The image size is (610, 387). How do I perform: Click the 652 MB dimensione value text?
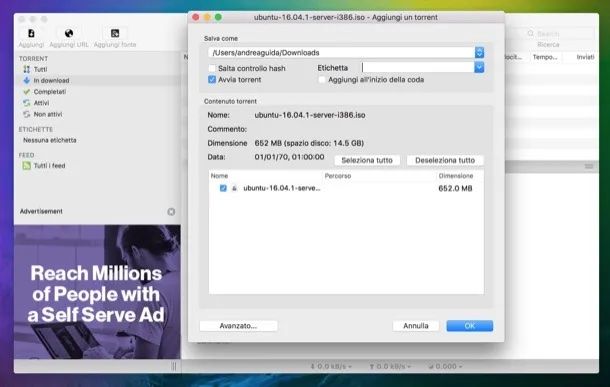[x=309, y=143]
